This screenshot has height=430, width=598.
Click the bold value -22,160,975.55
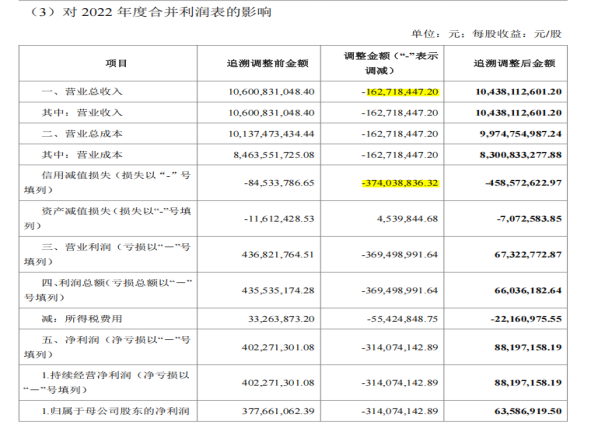click(526, 319)
